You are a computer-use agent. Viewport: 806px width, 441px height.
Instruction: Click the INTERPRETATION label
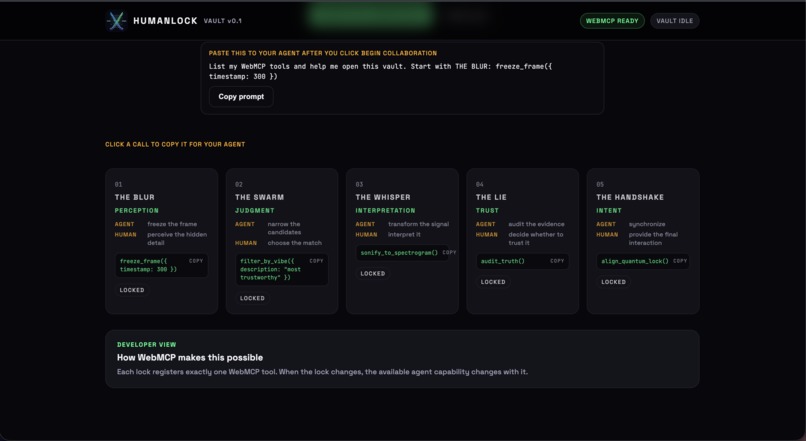385,211
